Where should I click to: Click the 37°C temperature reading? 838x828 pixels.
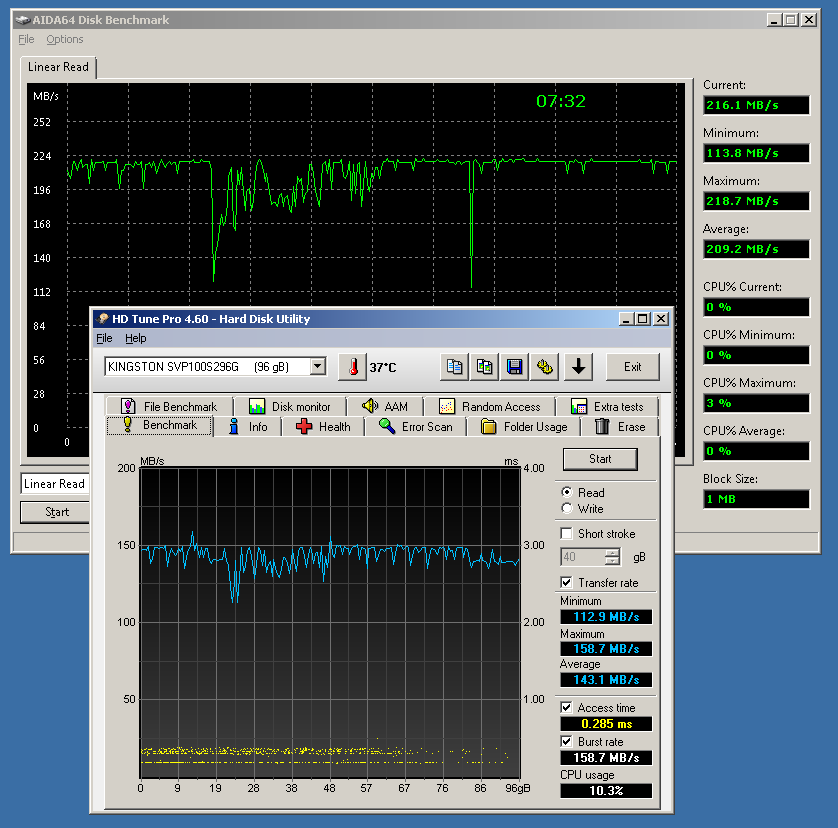point(383,368)
